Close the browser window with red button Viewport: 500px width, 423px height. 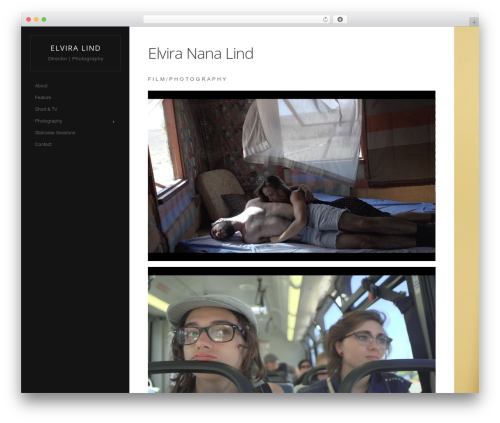pyautogui.click(x=29, y=20)
